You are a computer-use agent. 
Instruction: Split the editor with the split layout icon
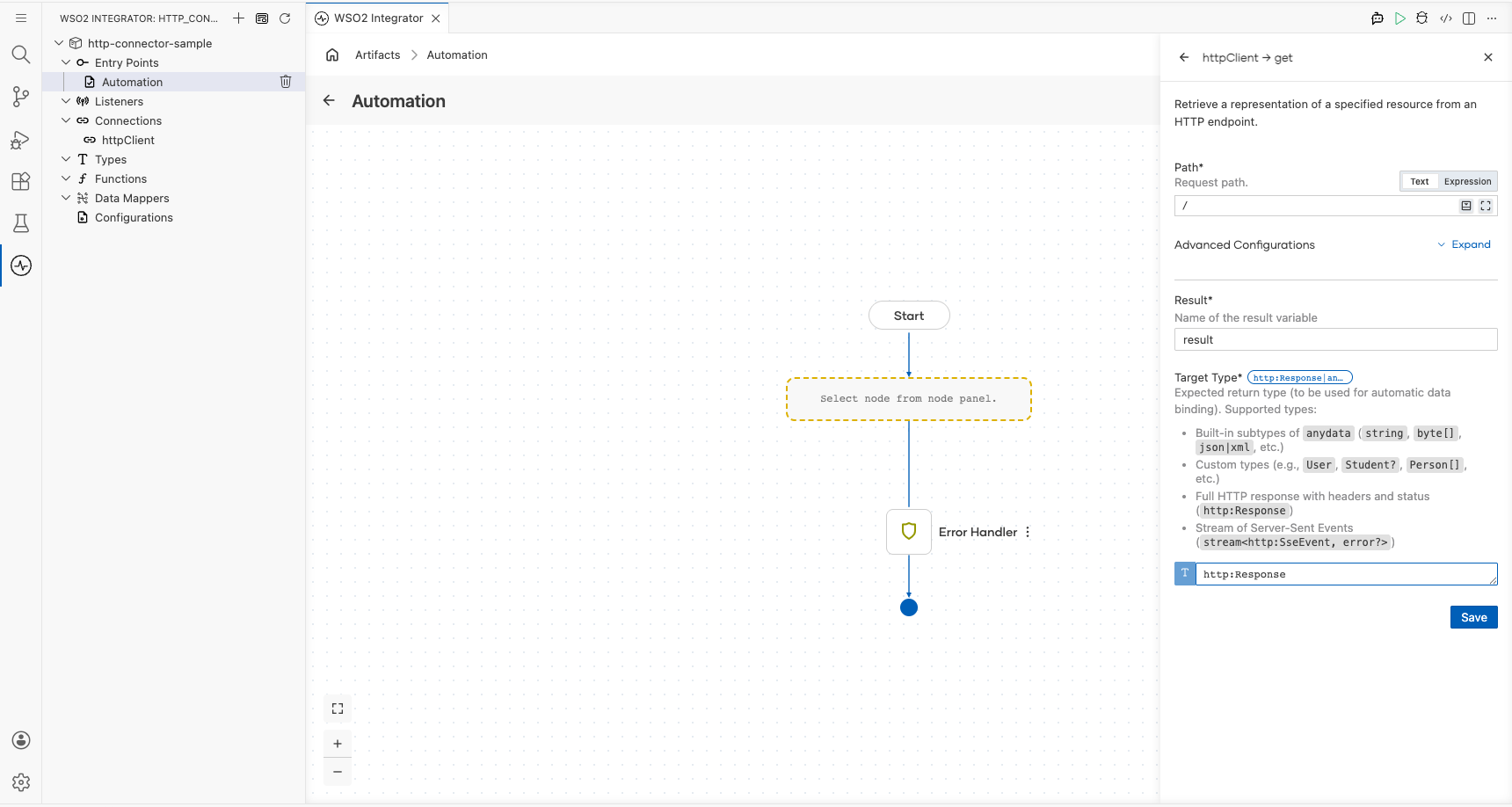coord(1469,18)
